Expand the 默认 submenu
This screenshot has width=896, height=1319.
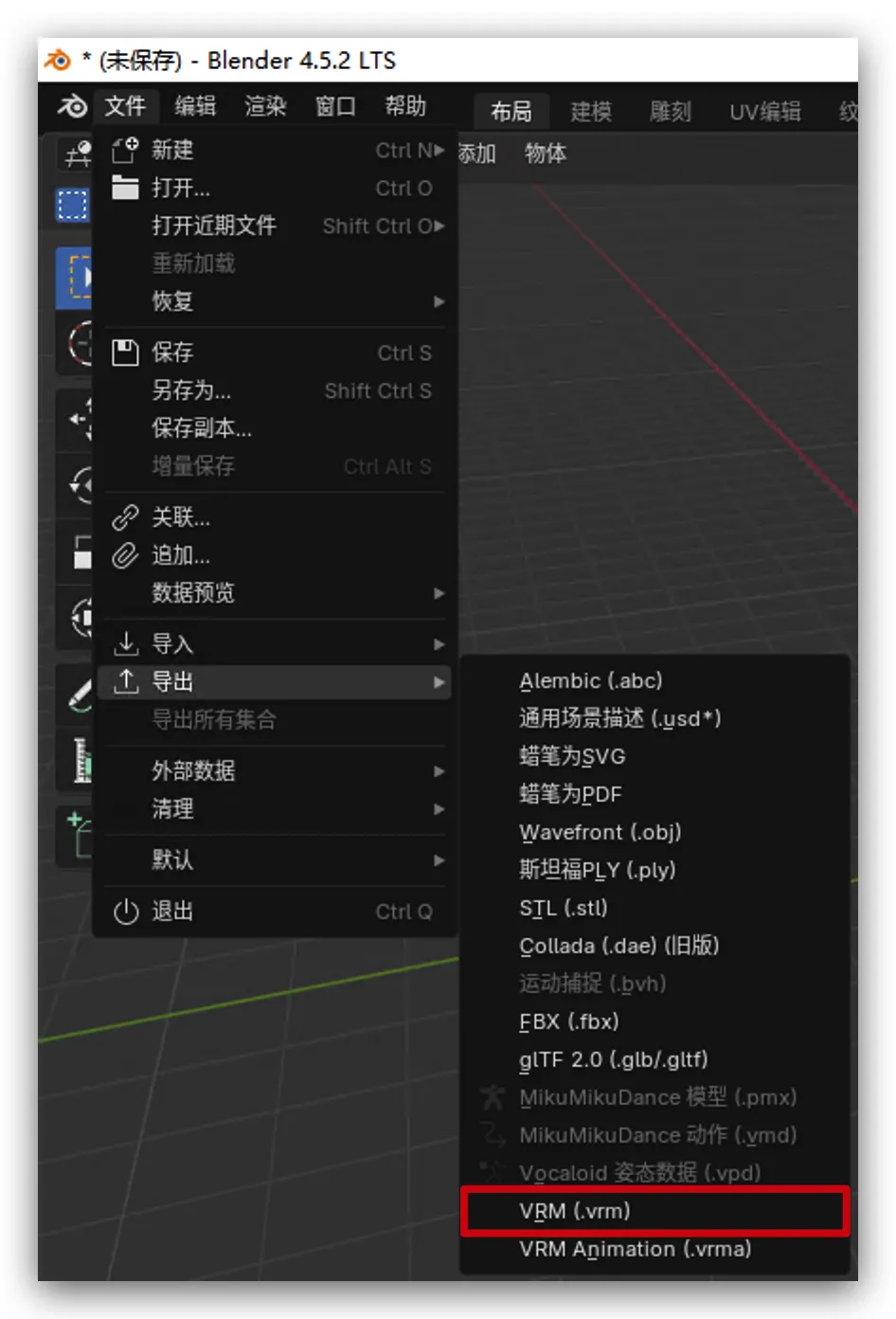coord(275,860)
